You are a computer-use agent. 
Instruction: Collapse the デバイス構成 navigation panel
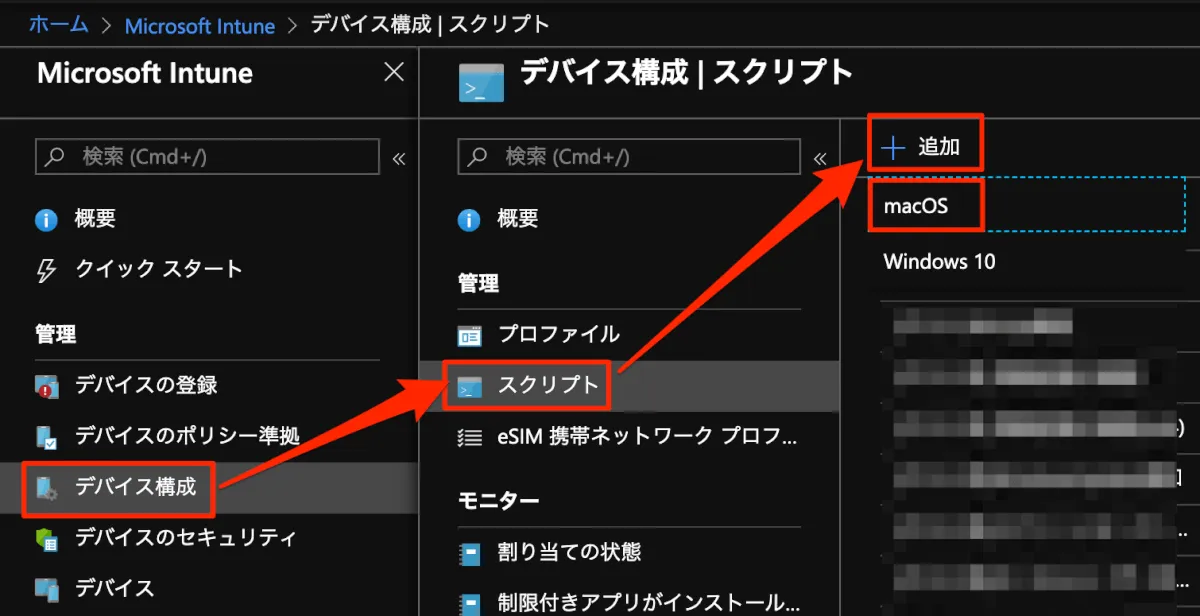[x=821, y=158]
